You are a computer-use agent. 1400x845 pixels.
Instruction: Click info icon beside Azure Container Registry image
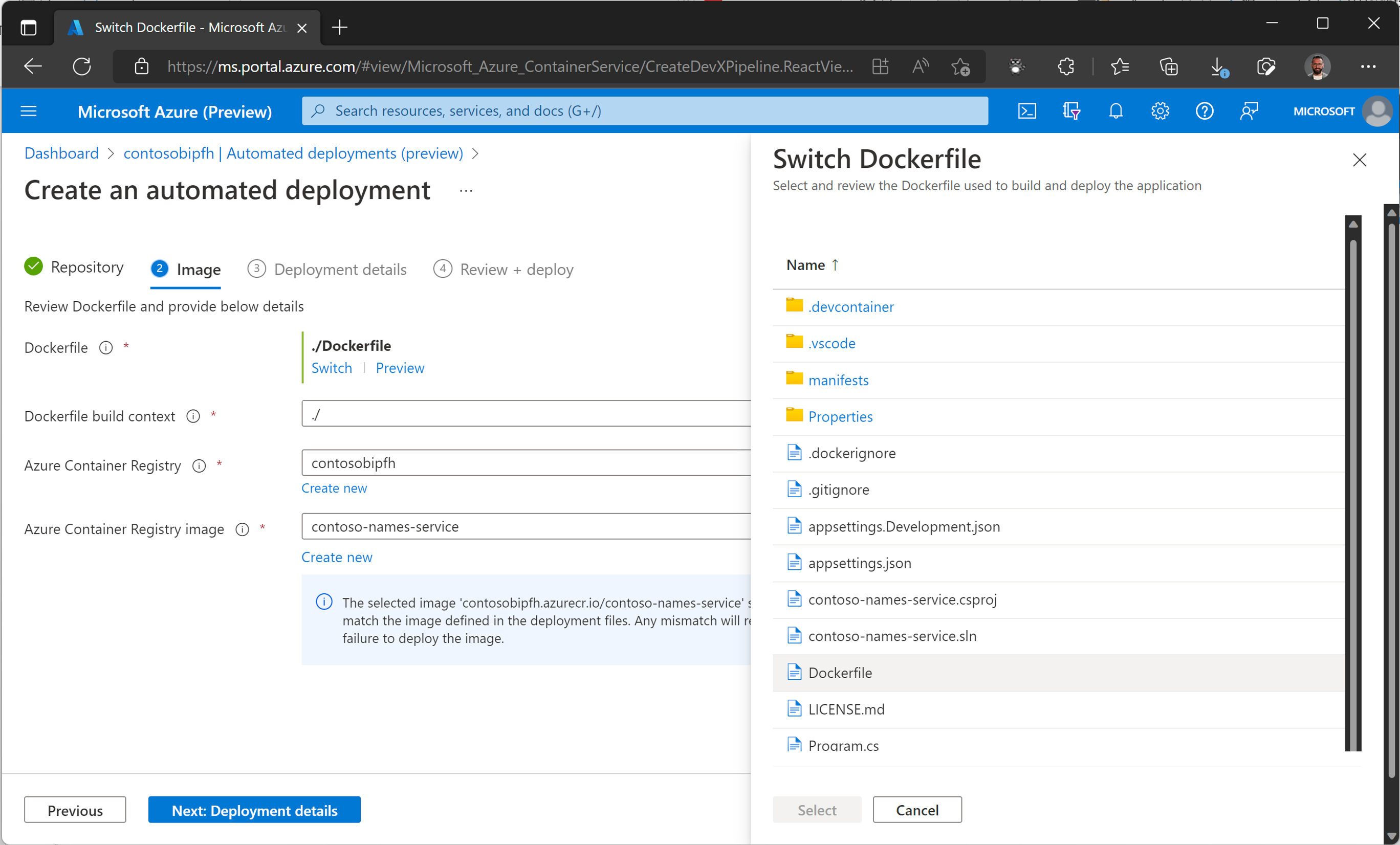pos(243,529)
